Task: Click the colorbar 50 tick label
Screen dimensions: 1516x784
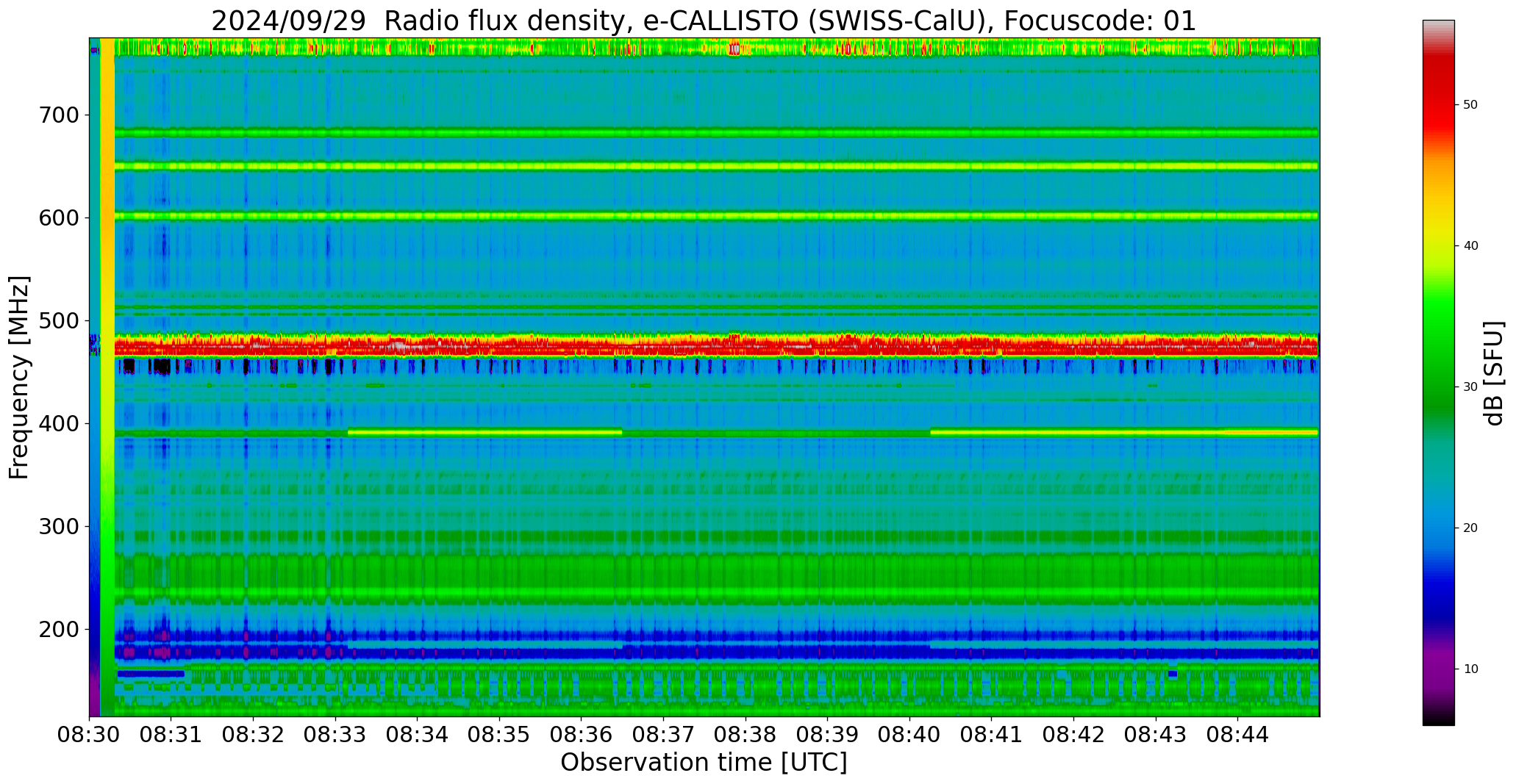Action: tap(1470, 105)
